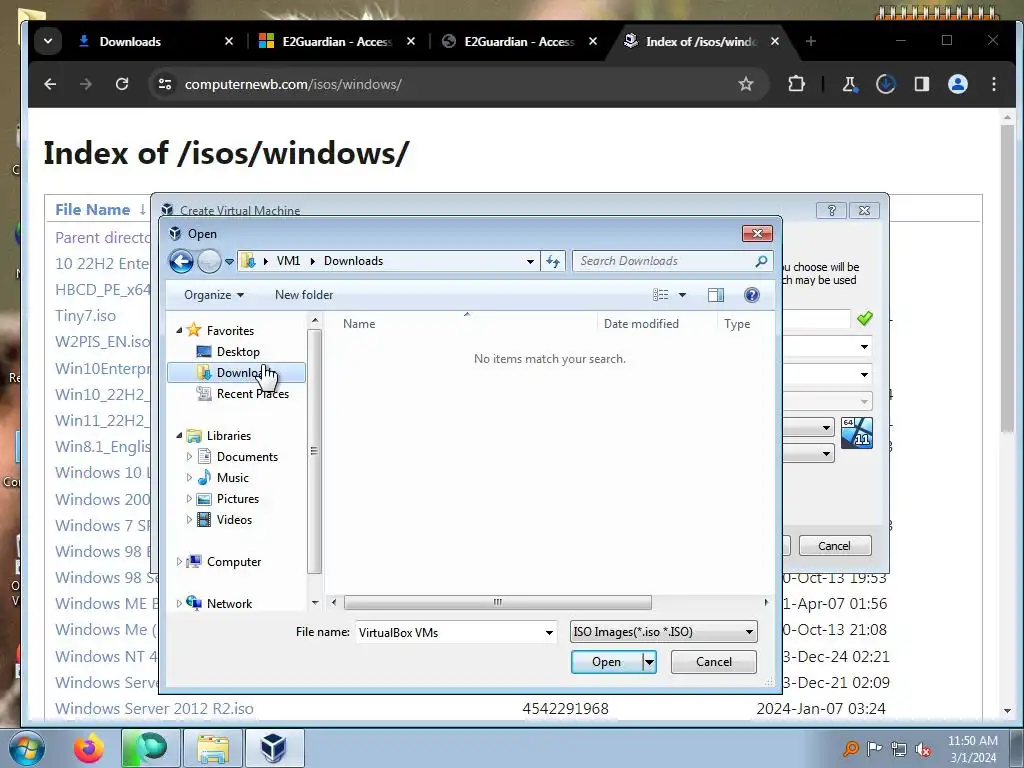Expand the Pictures library
This screenshot has height=768, width=1024.
(189, 498)
